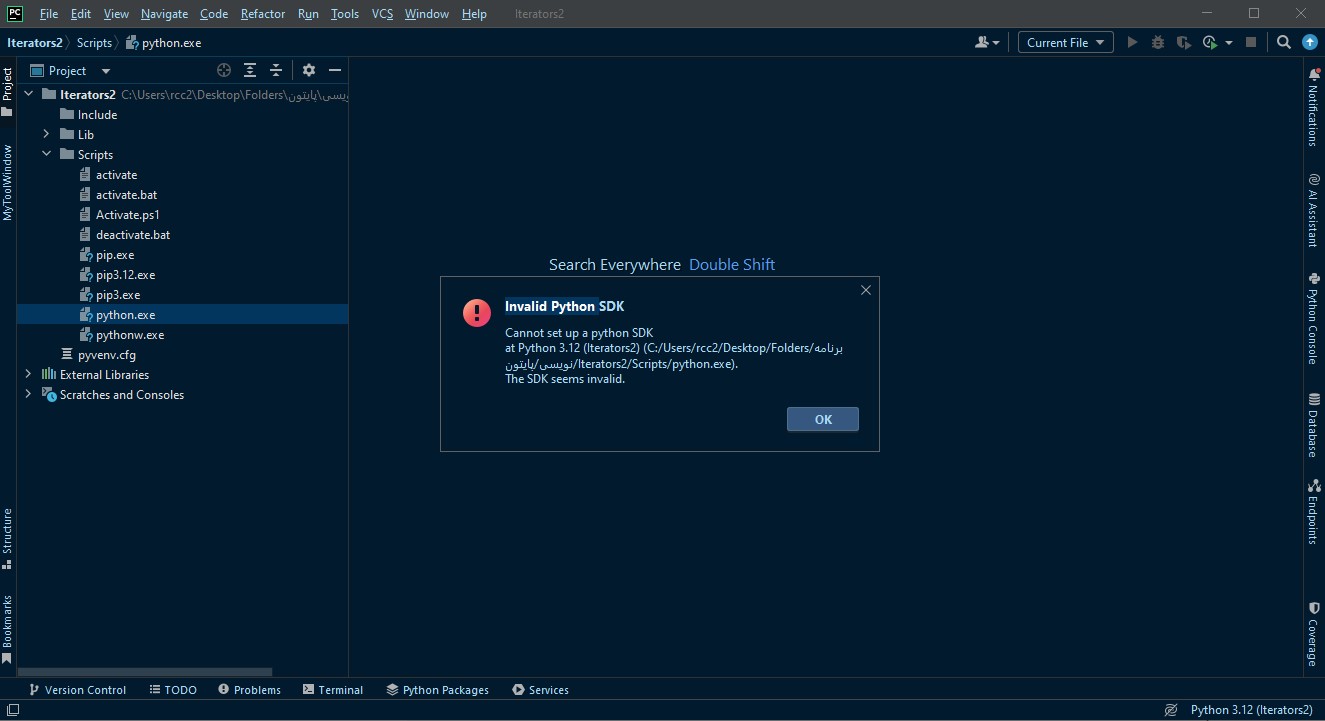The image size is (1325, 721).
Task: Open AI Assistant side panel
Action: [x=1313, y=210]
